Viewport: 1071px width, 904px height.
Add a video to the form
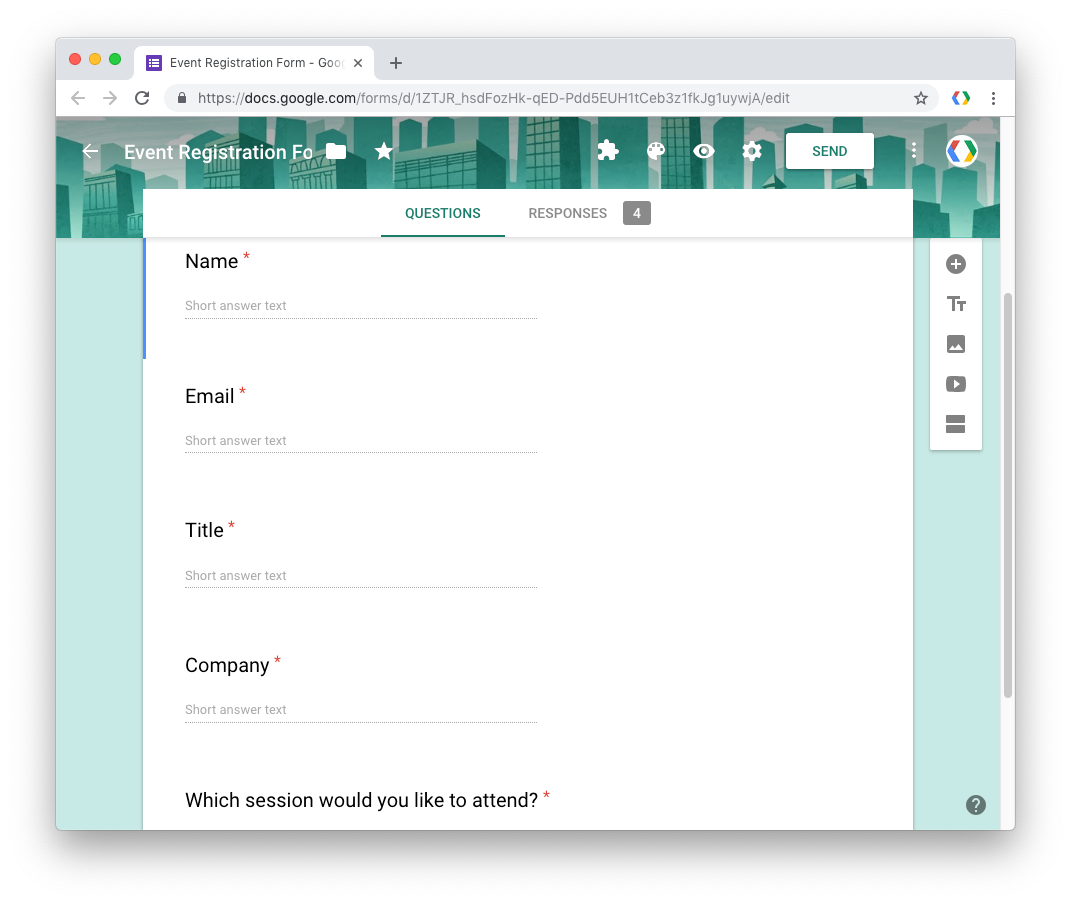click(x=955, y=383)
